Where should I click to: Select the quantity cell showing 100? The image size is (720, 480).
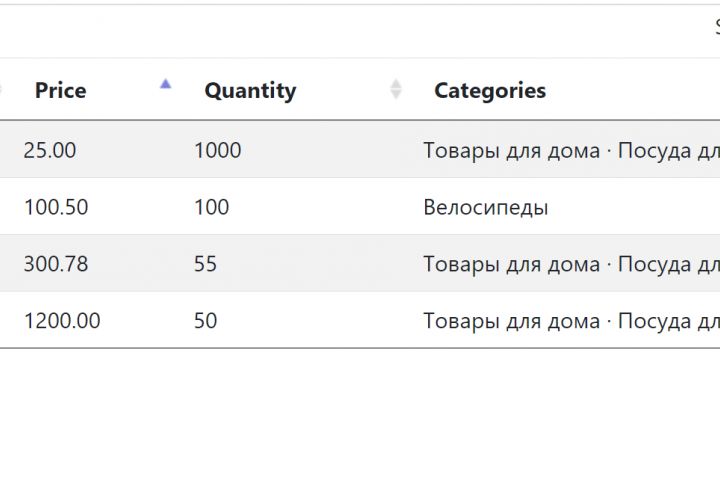pyautogui.click(x=211, y=207)
